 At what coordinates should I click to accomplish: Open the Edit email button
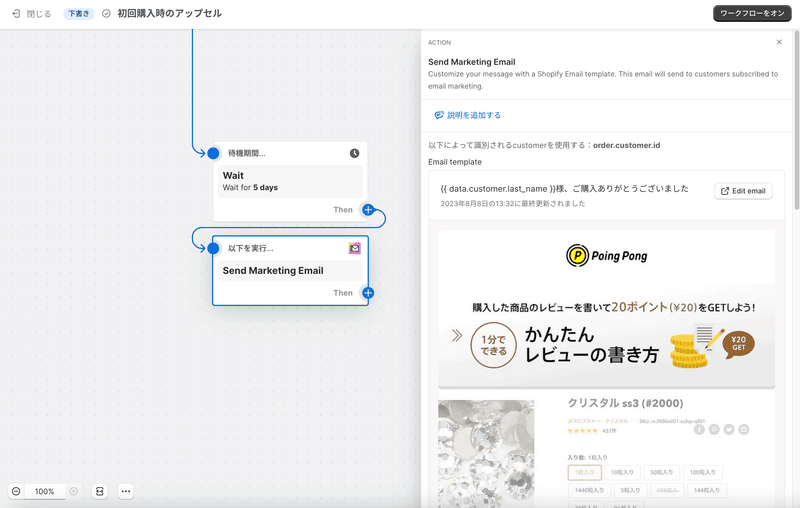tap(743, 191)
